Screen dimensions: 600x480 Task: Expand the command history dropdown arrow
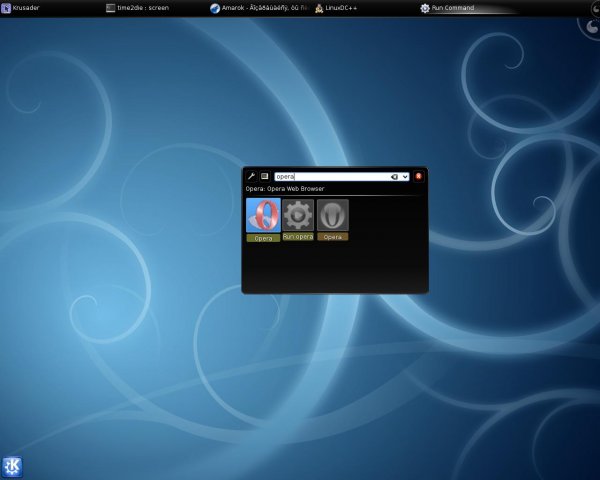point(405,176)
